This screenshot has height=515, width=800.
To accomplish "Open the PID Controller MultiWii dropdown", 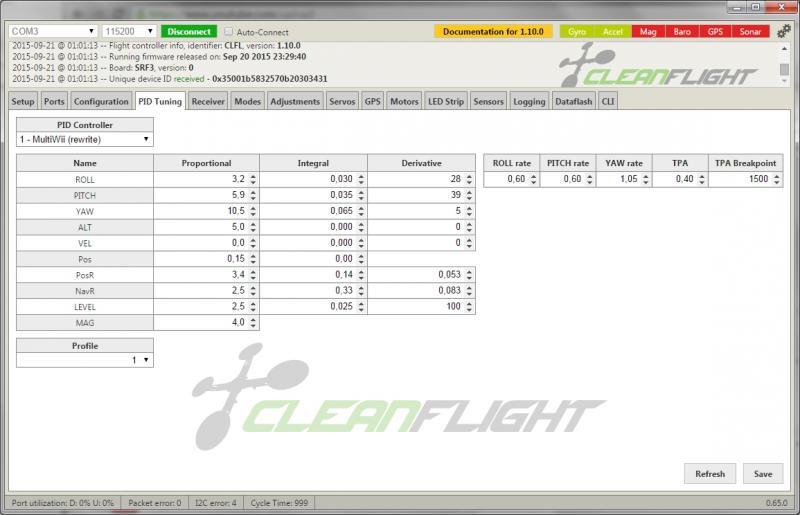I will click(85, 139).
